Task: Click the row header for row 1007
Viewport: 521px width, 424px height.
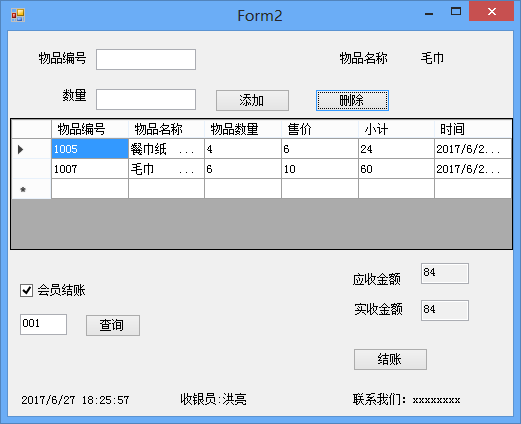Action: [x=31, y=169]
